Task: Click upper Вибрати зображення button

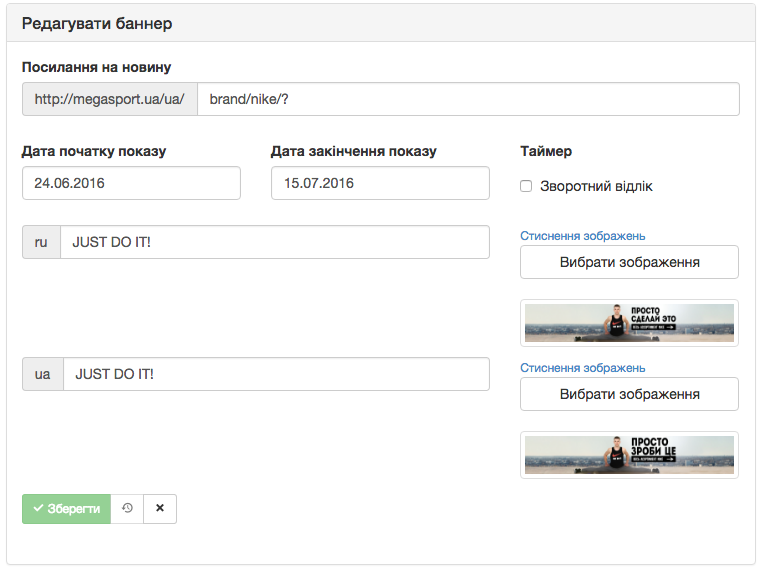Action: tap(629, 262)
